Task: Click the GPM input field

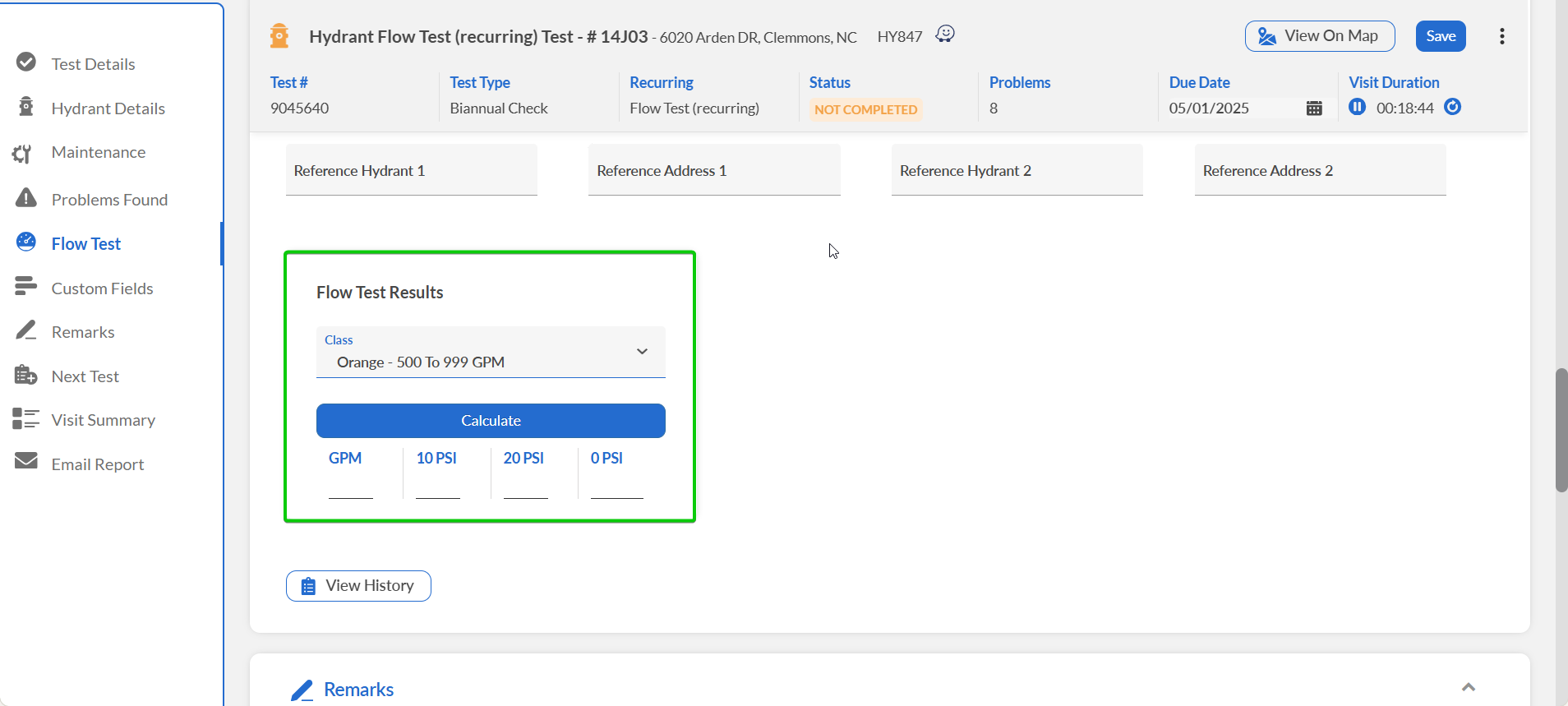Action: [351, 487]
